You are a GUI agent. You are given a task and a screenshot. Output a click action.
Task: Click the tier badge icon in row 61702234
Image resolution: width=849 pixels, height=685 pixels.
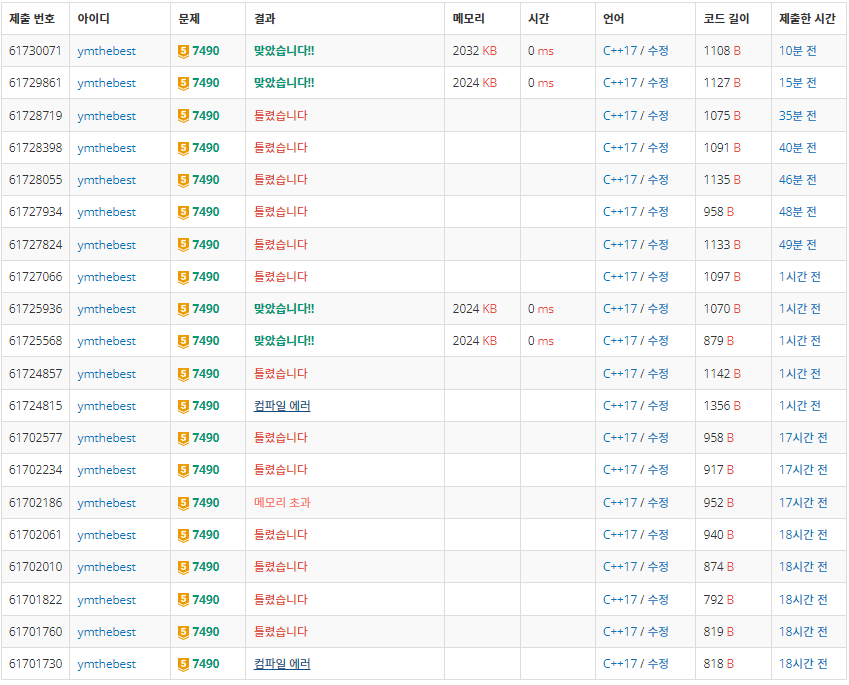coord(183,471)
